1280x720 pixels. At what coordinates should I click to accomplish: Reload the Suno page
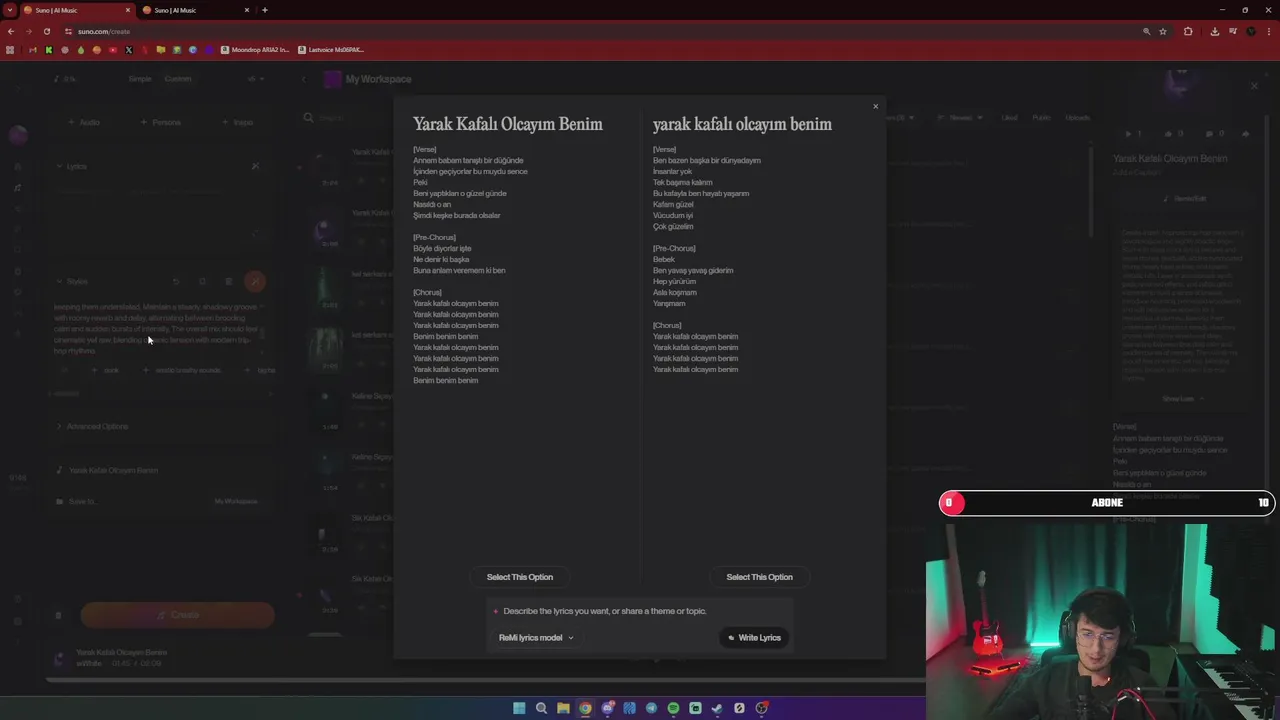point(46,31)
